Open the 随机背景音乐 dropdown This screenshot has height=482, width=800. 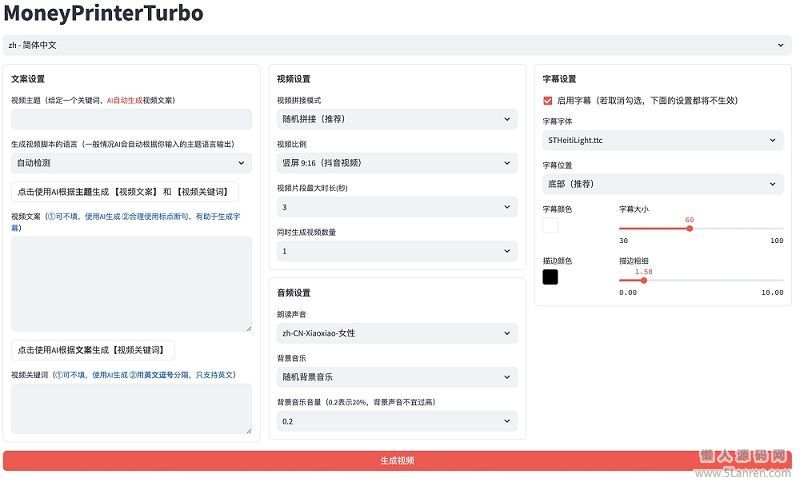pyautogui.click(x=397, y=377)
